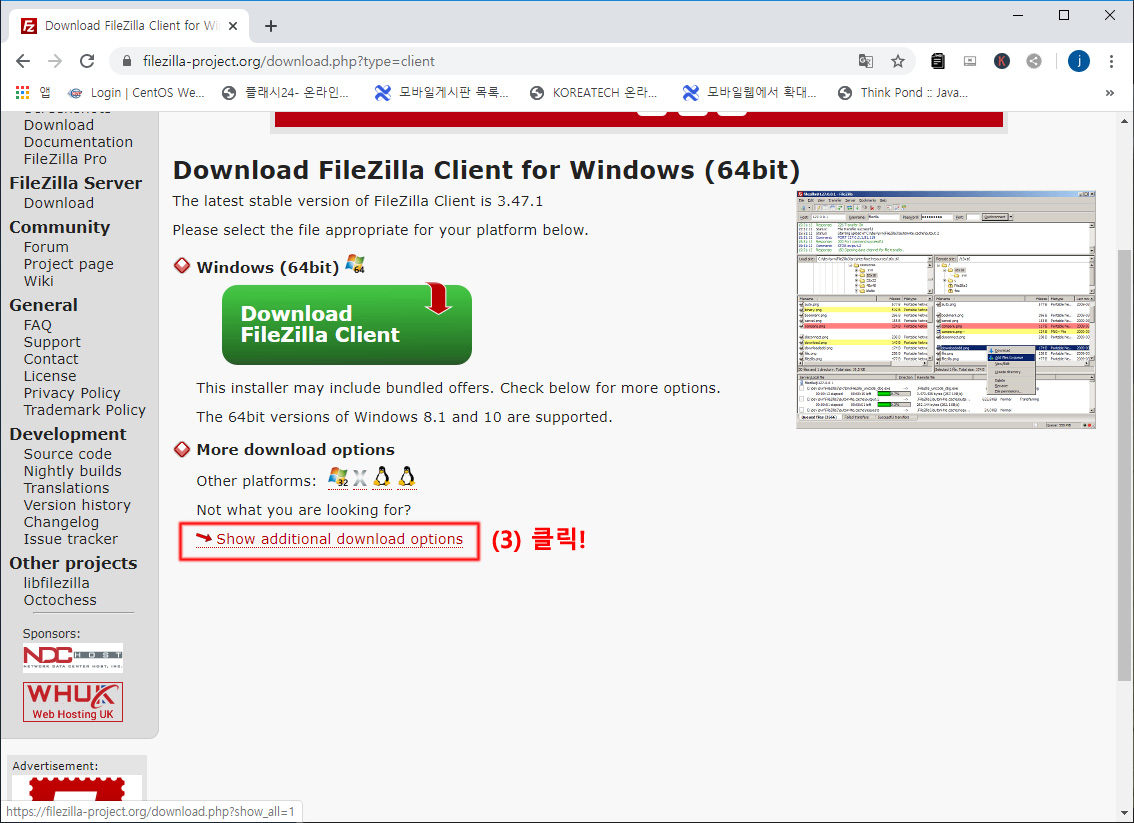Open the Nightly builds link

72,471
